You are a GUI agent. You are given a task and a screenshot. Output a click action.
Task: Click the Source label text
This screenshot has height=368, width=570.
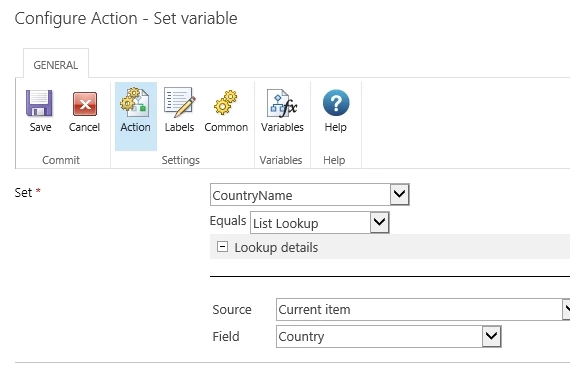[x=232, y=309]
